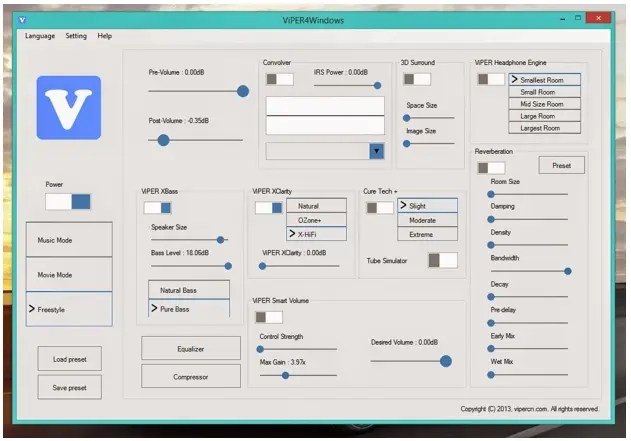Select Natural Bass mode
The width and height of the screenshot is (631, 441).
tap(189, 290)
